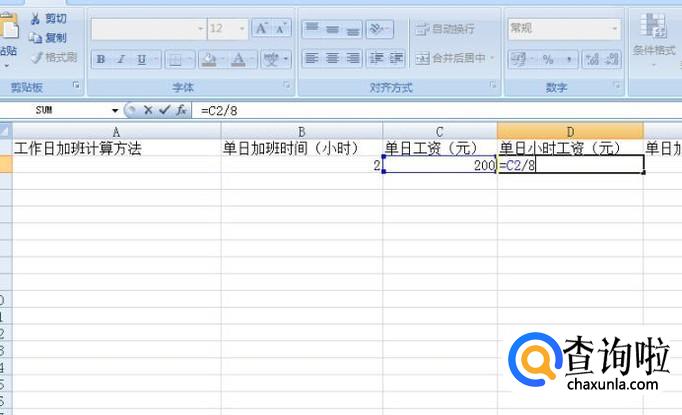This screenshot has width=682, height=415.
Task: Align cell content to top
Action: 312,29
